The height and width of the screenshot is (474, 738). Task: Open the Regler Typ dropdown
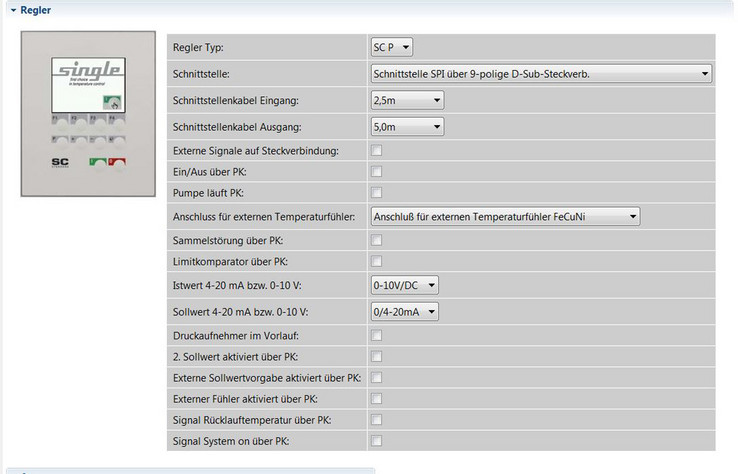(x=392, y=47)
